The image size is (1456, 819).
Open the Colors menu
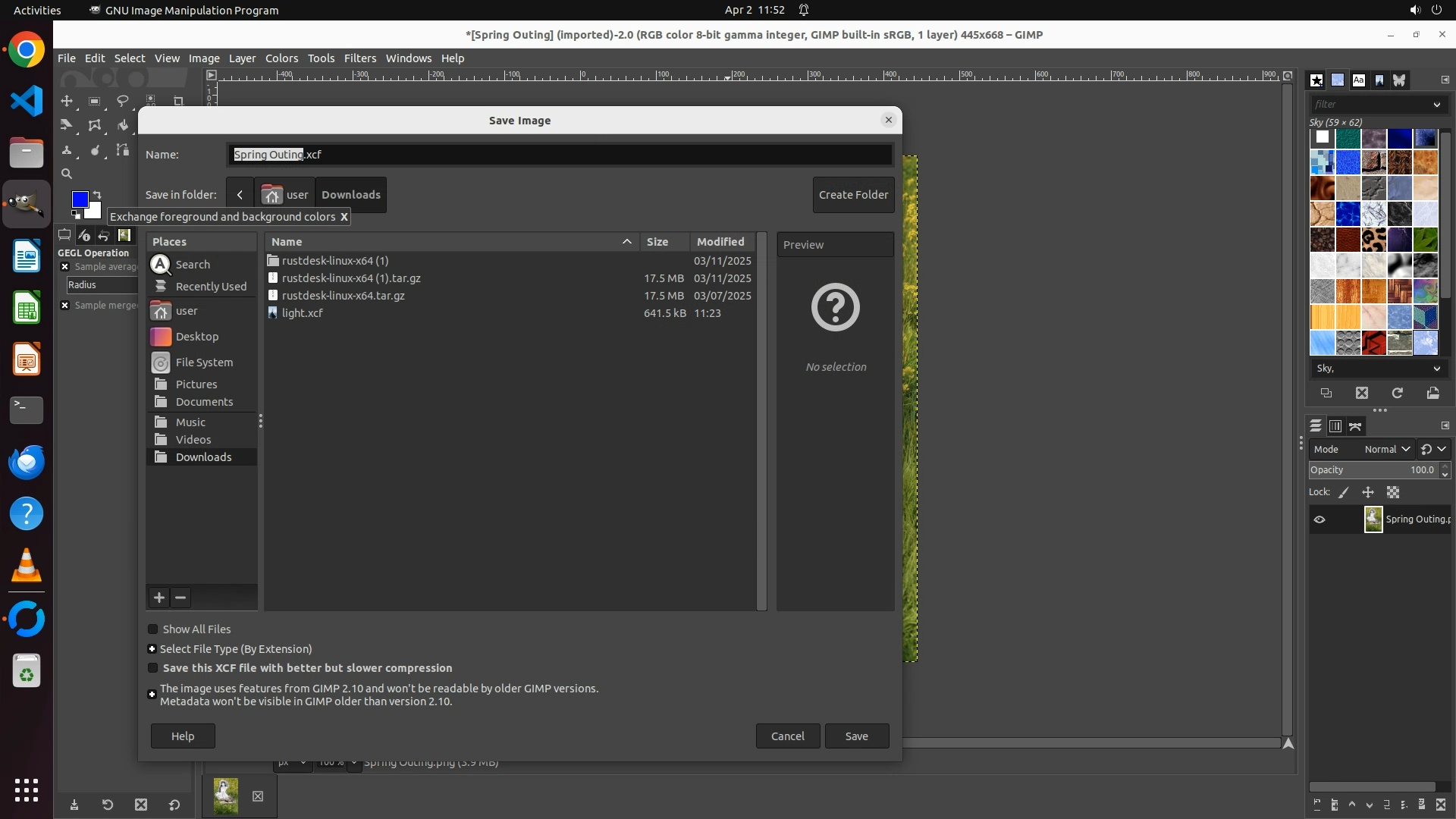click(281, 58)
